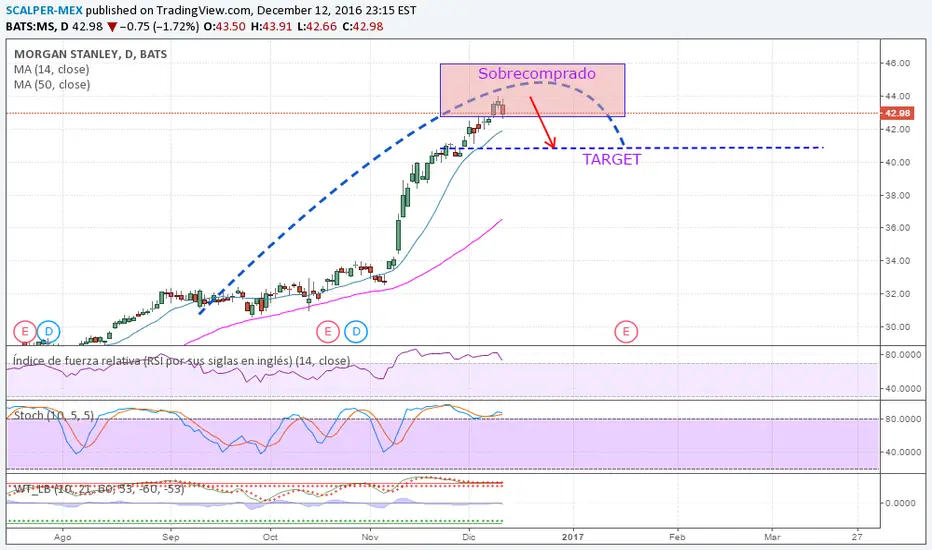Click the Dic label on the time axis
The image size is (932, 550).
pyautogui.click(x=469, y=537)
